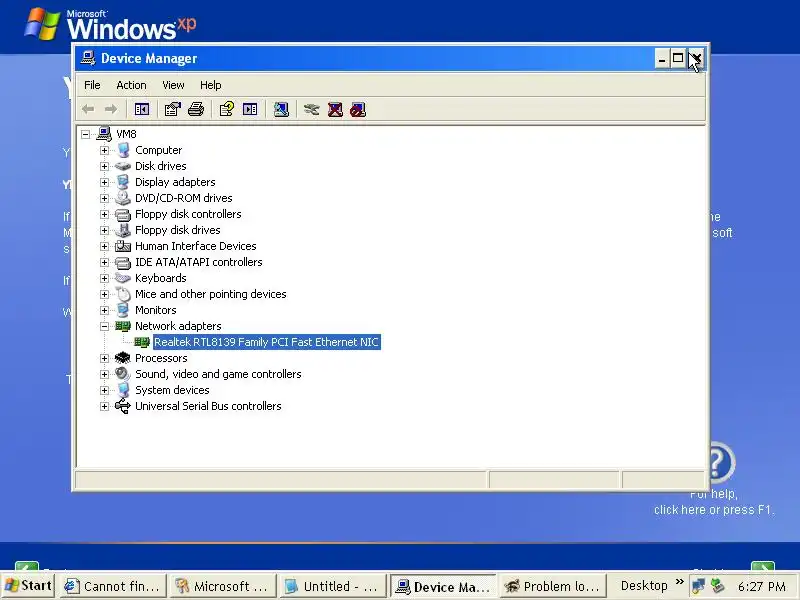800x600 pixels.
Task: Switch to the 'Cannot fin...' taskbar window
Action: pyautogui.click(x=113, y=586)
